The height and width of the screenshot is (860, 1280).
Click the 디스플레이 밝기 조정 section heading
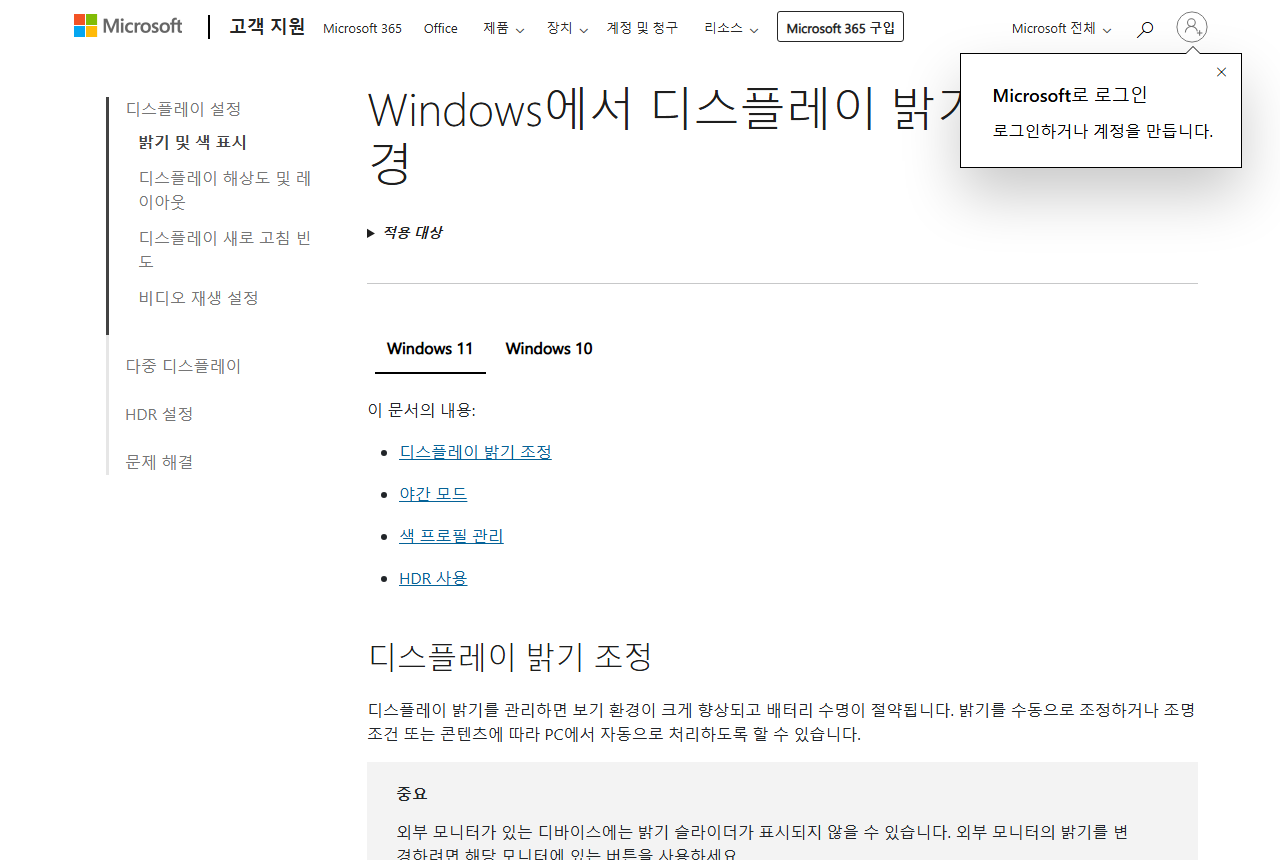tap(510, 657)
